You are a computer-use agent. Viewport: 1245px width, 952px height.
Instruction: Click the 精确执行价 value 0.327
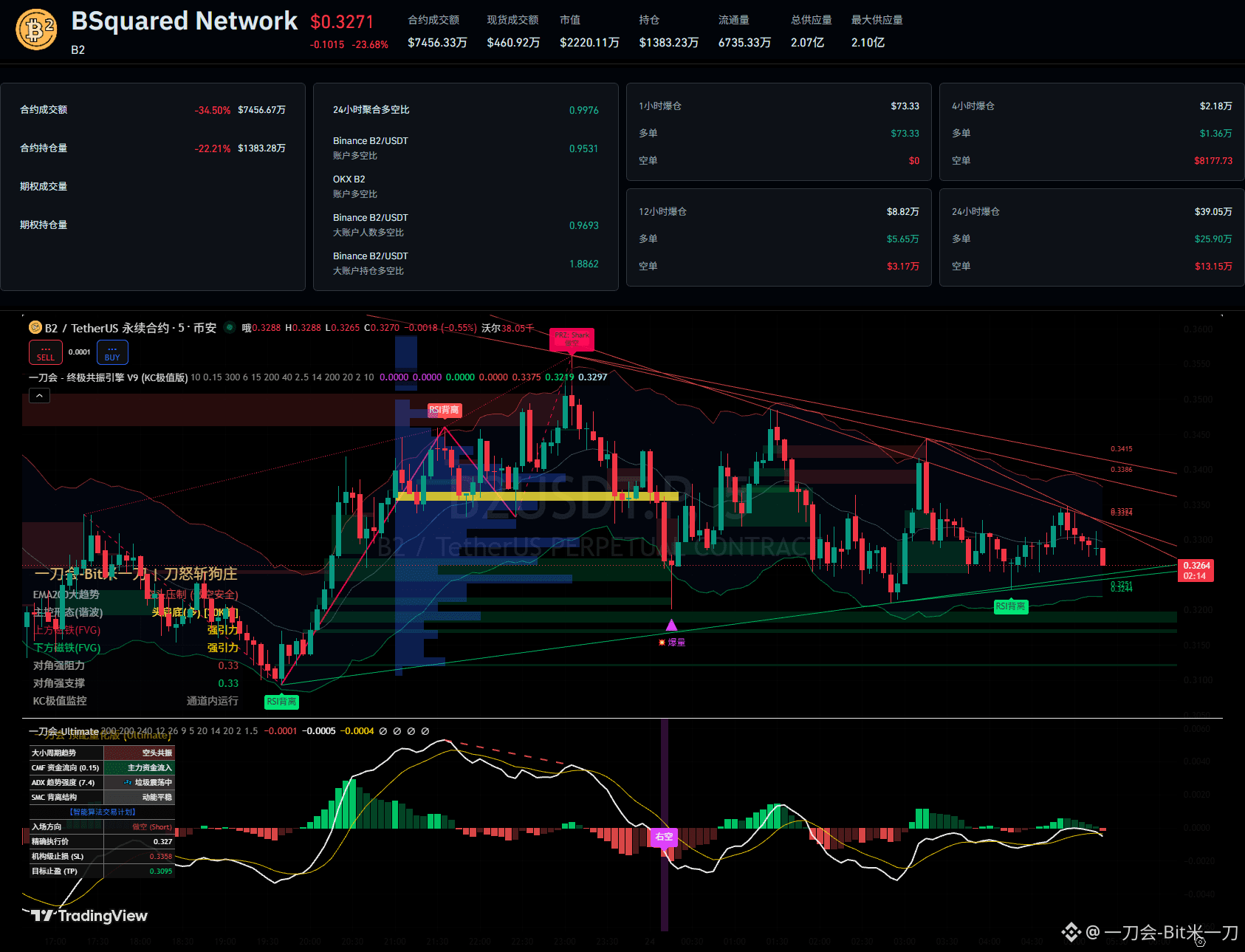pyautogui.click(x=162, y=841)
